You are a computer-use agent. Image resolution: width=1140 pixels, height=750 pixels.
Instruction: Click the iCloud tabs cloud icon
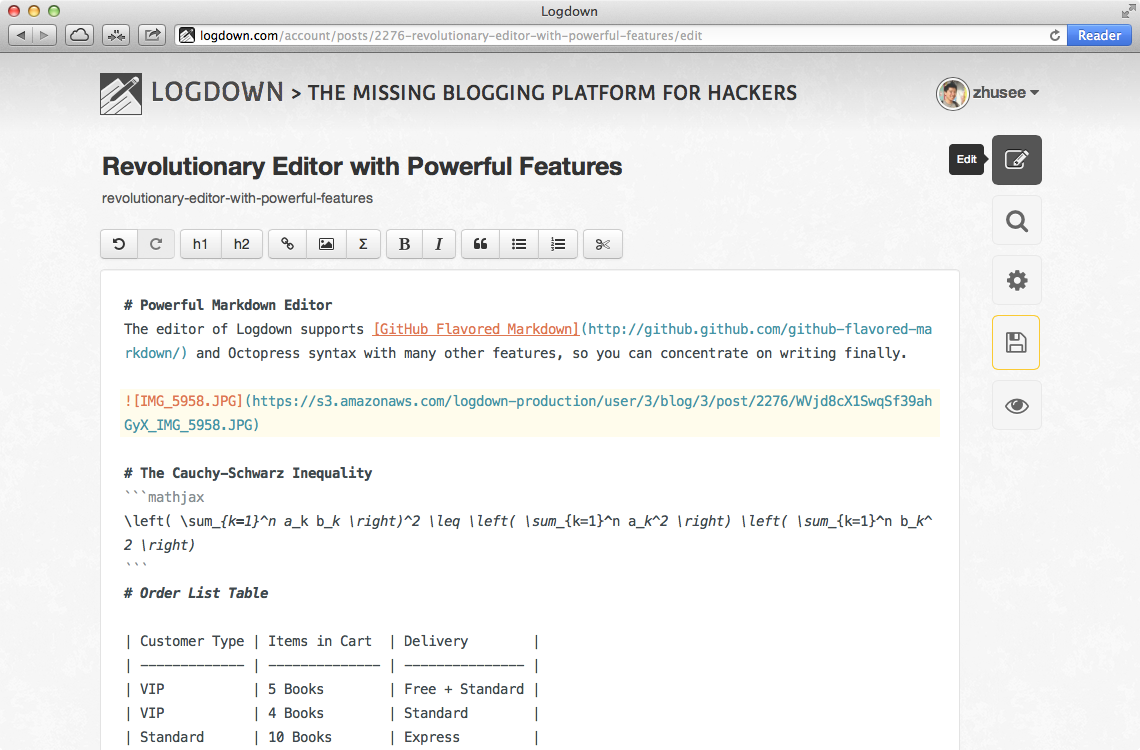point(79,35)
